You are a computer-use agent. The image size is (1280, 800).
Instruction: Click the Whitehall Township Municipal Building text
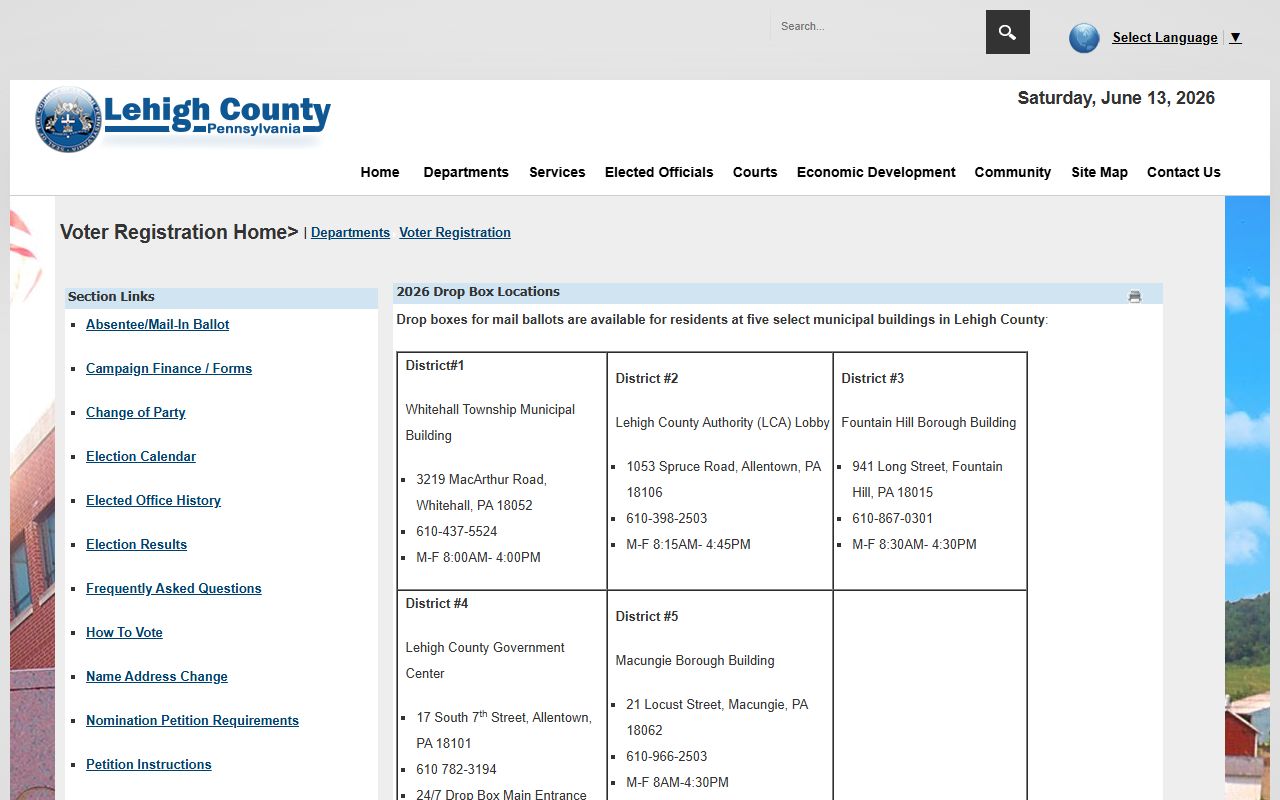[490, 422]
